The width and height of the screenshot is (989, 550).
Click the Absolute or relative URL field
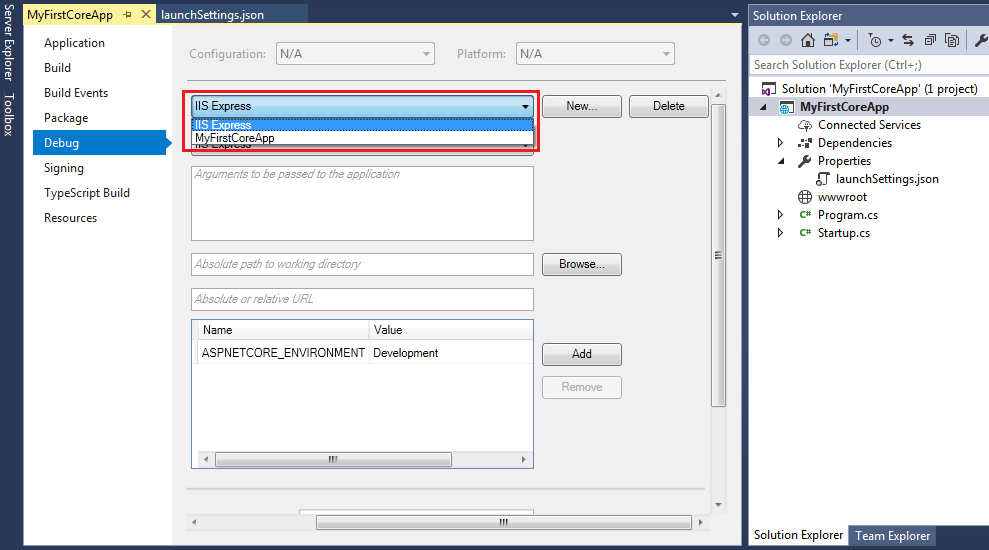click(x=362, y=299)
